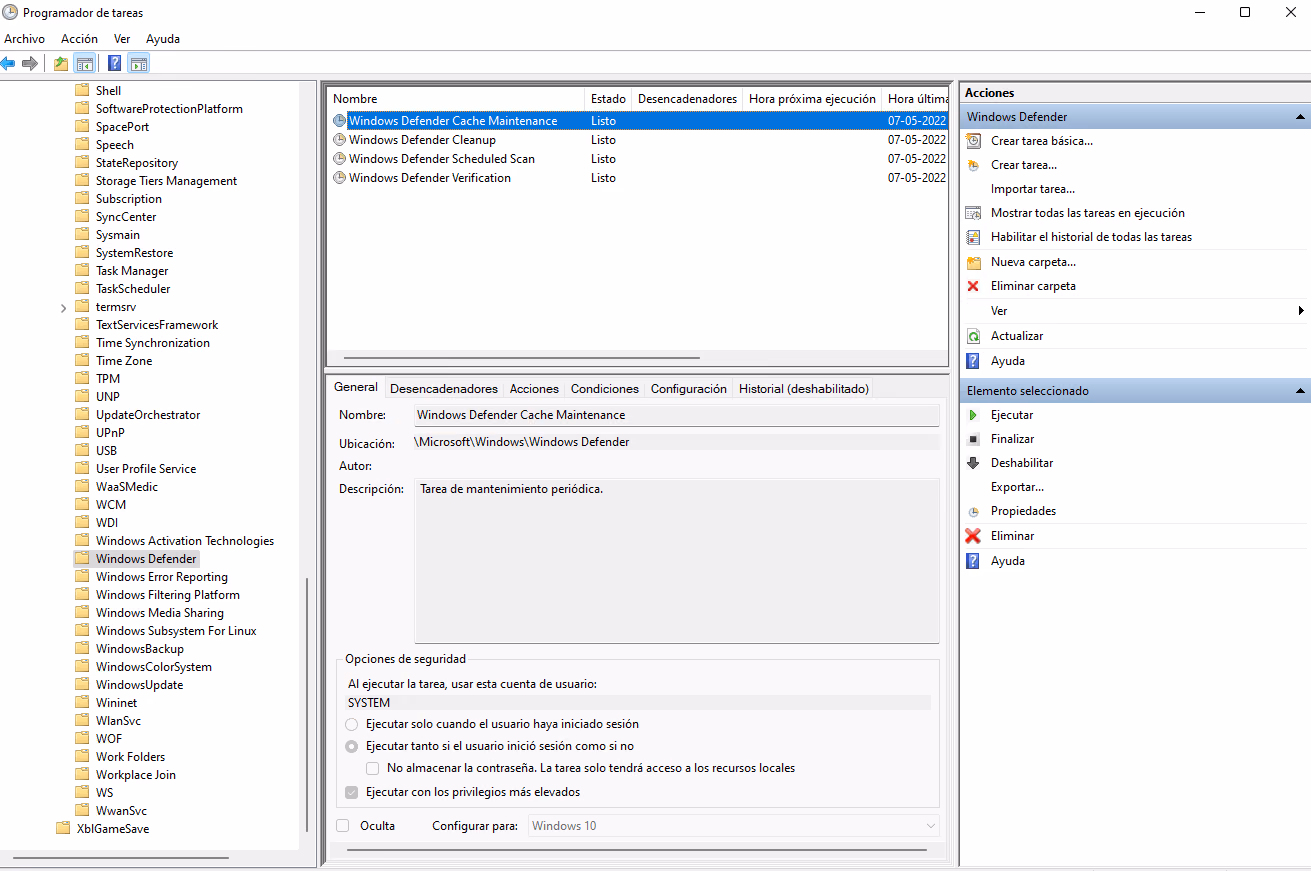This screenshot has width=1311, height=871.
Task: Select the SoftwareProtectionPlatform folder
Action: 169,109
